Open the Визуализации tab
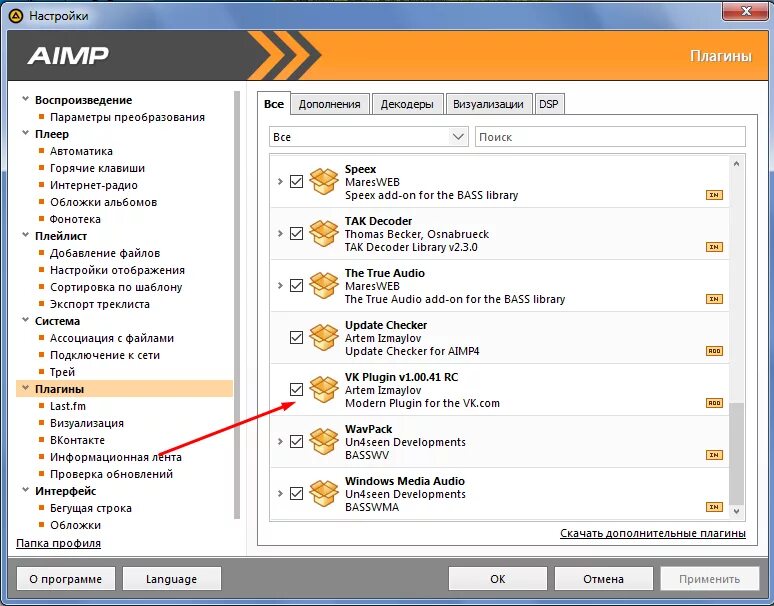Image resolution: width=774 pixels, height=606 pixels. (x=488, y=105)
